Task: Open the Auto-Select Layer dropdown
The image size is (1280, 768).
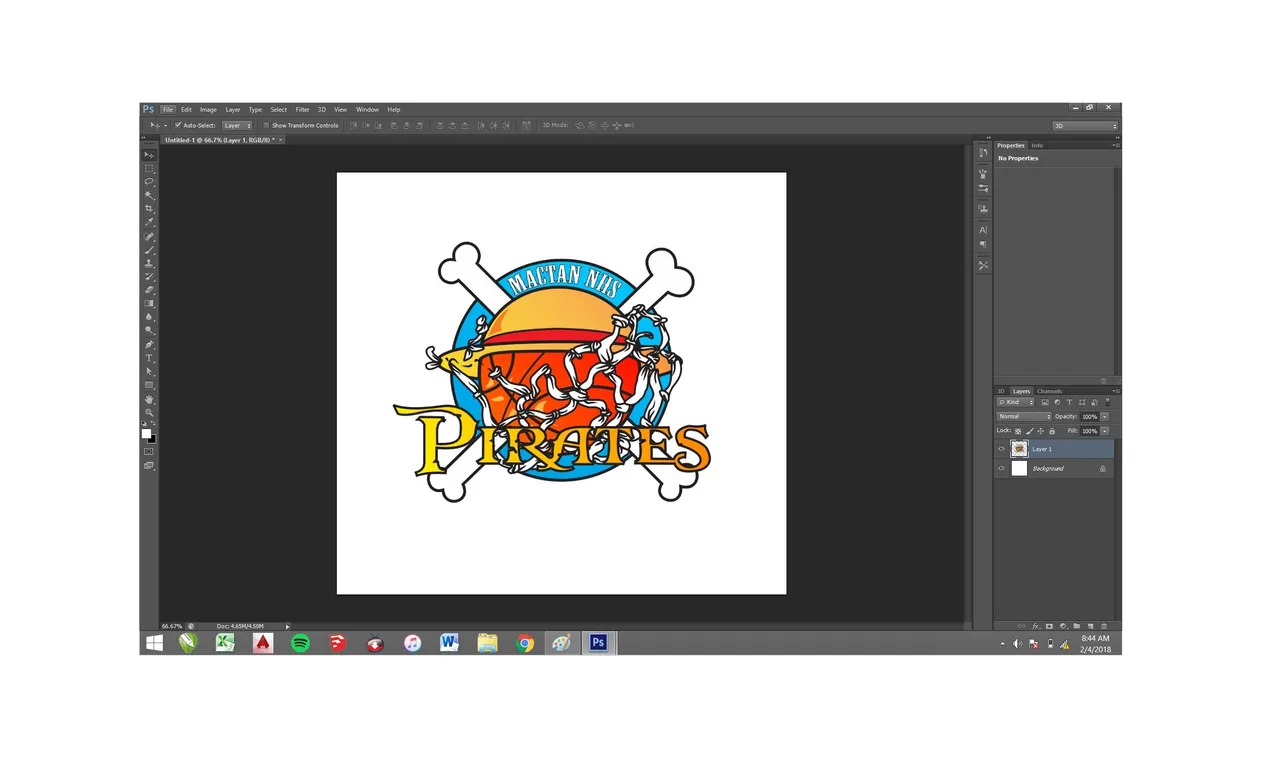Action: click(237, 125)
